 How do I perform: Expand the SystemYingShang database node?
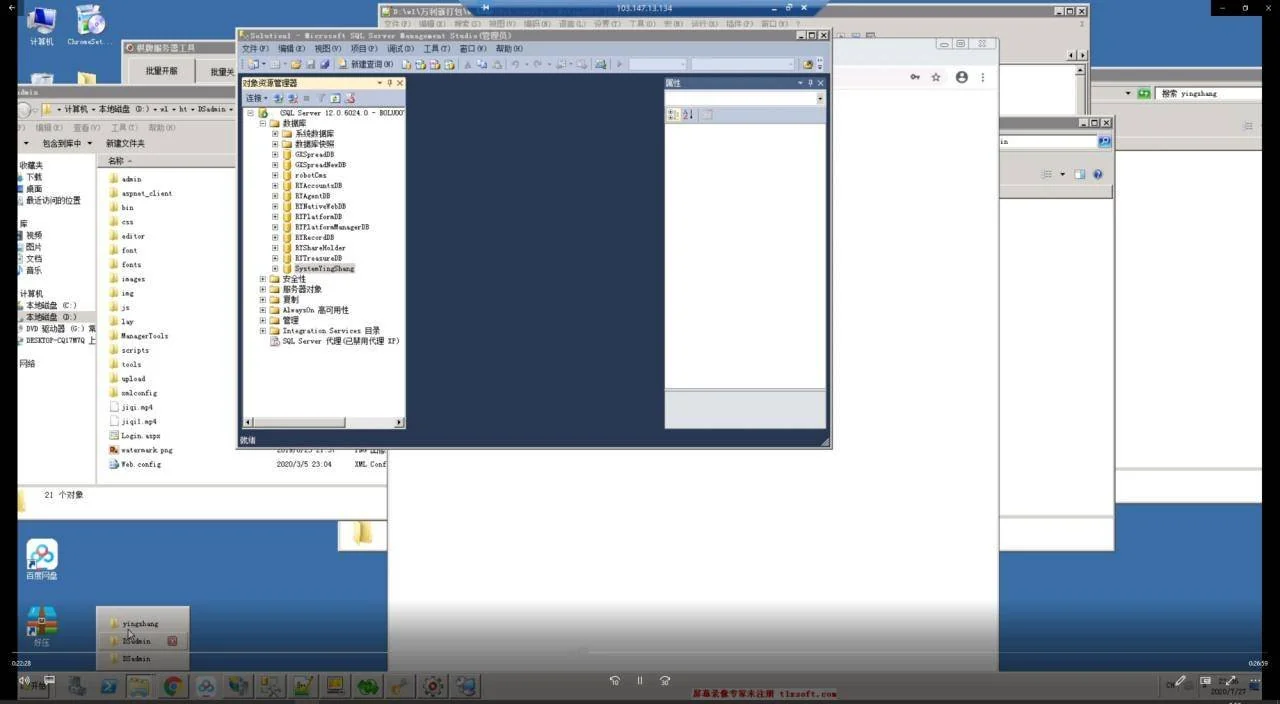[275, 269]
